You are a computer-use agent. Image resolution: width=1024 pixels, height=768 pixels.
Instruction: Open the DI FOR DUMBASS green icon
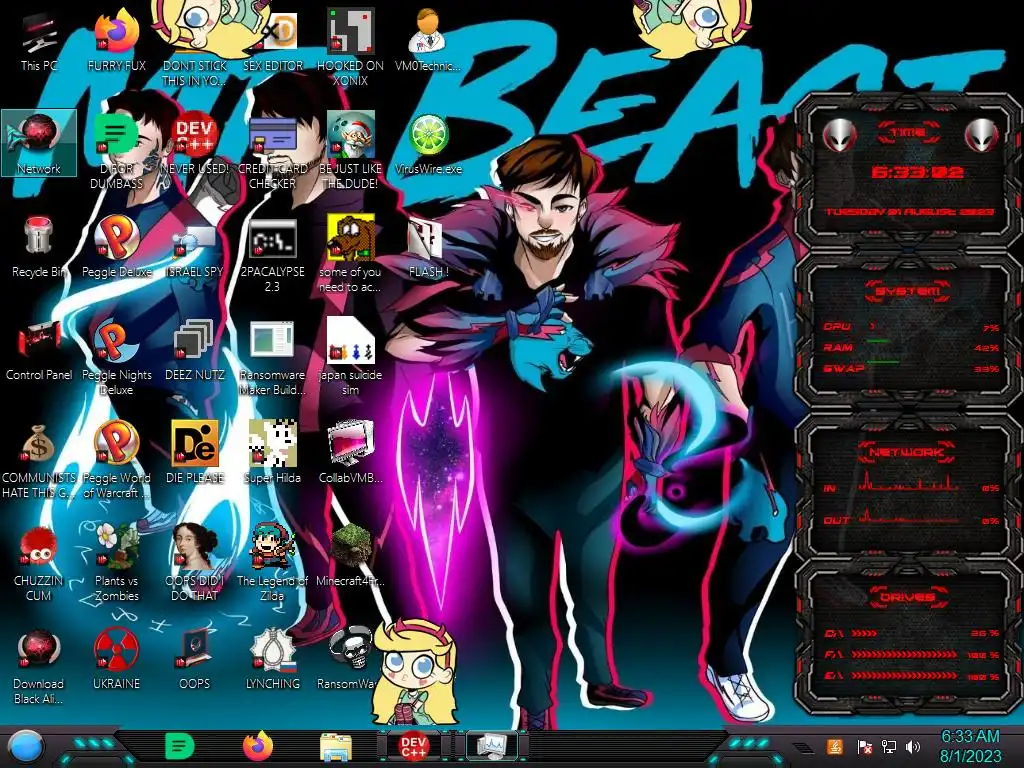[116, 152]
